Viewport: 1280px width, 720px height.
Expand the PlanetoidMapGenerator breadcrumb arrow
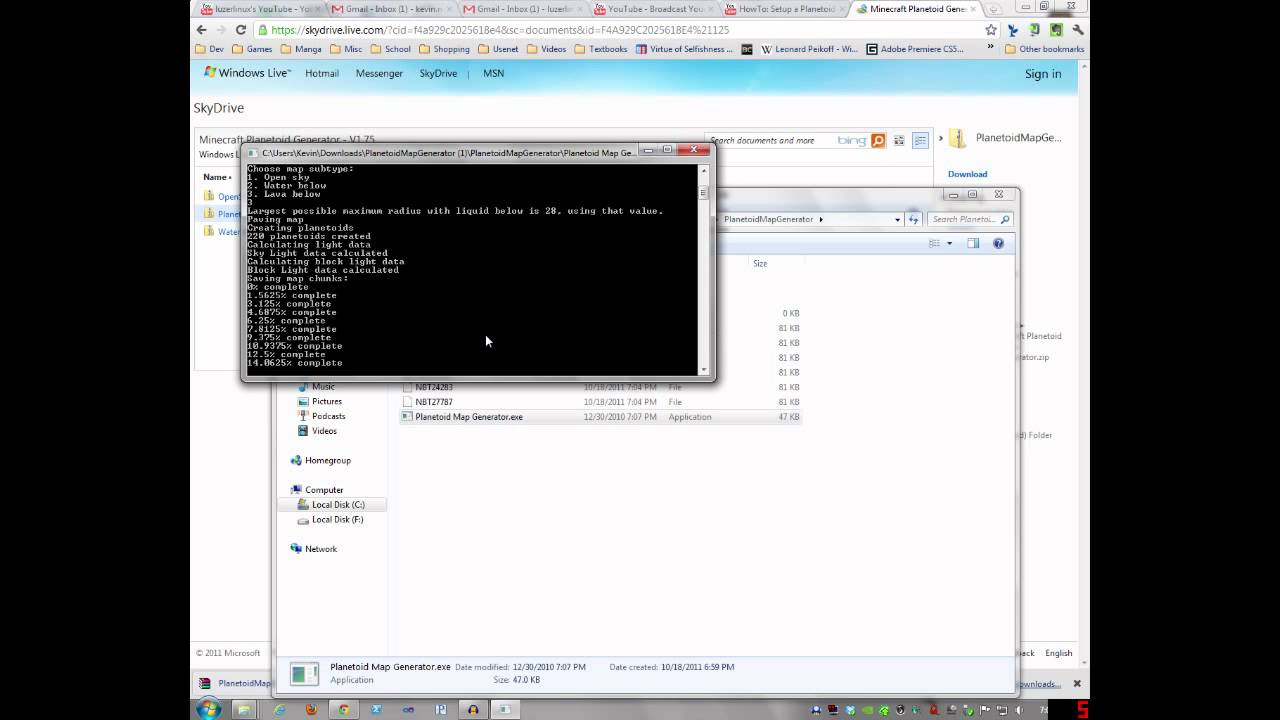tap(821, 219)
